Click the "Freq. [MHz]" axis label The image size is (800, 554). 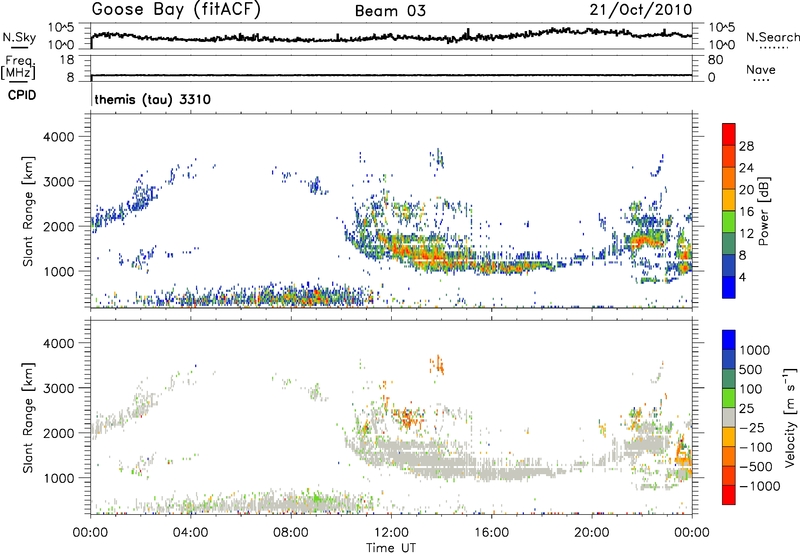[x=18, y=67]
